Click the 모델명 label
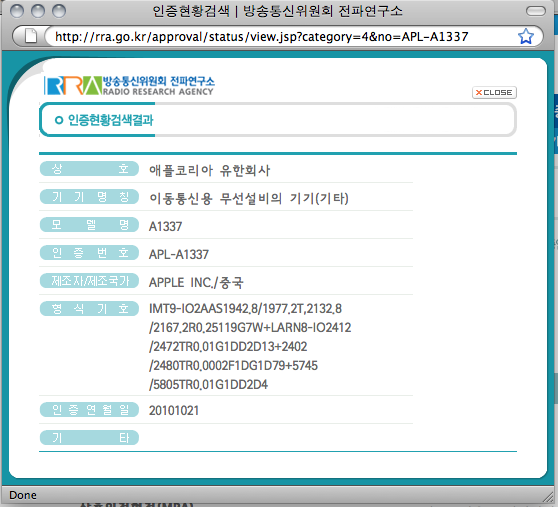 pyautogui.click(x=89, y=225)
